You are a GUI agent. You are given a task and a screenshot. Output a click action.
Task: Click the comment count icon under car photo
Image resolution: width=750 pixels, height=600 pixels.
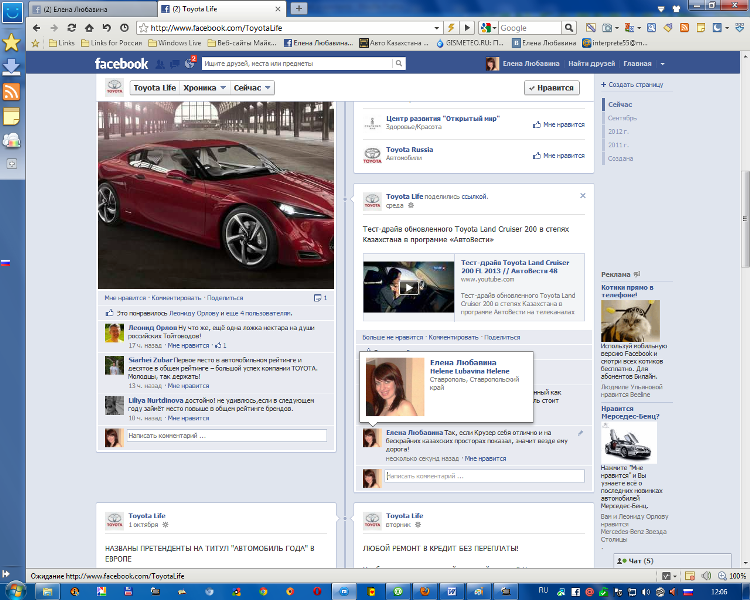point(320,298)
